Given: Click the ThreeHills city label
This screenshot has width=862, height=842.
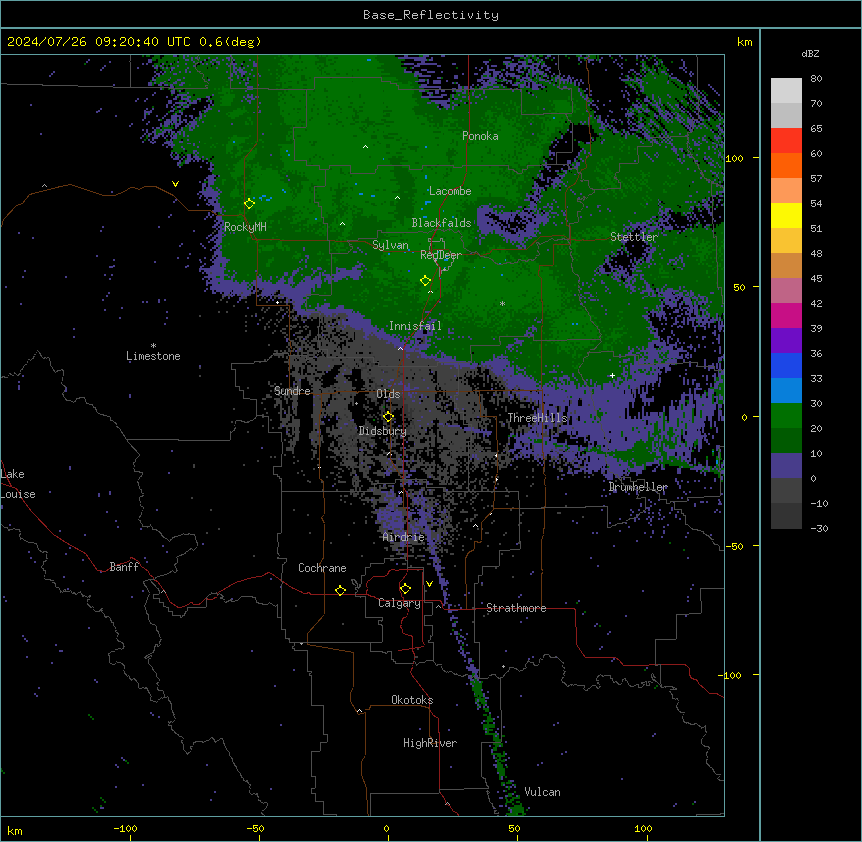Looking at the screenshot, I should [x=537, y=418].
